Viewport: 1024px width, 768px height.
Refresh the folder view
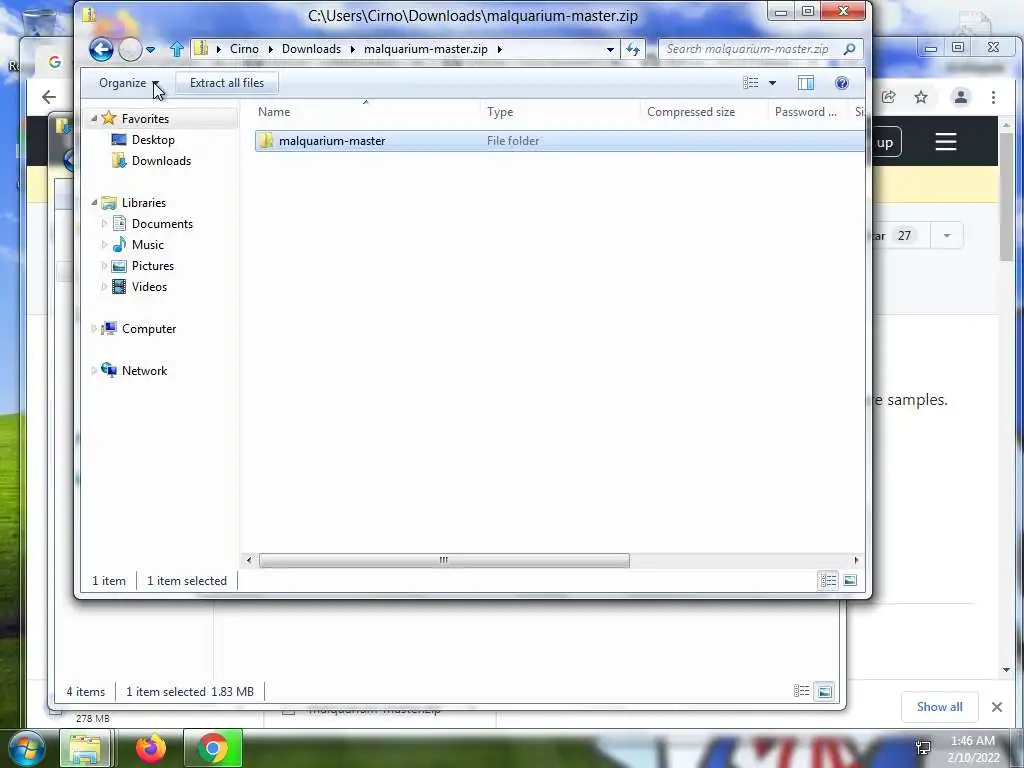tap(633, 49)
